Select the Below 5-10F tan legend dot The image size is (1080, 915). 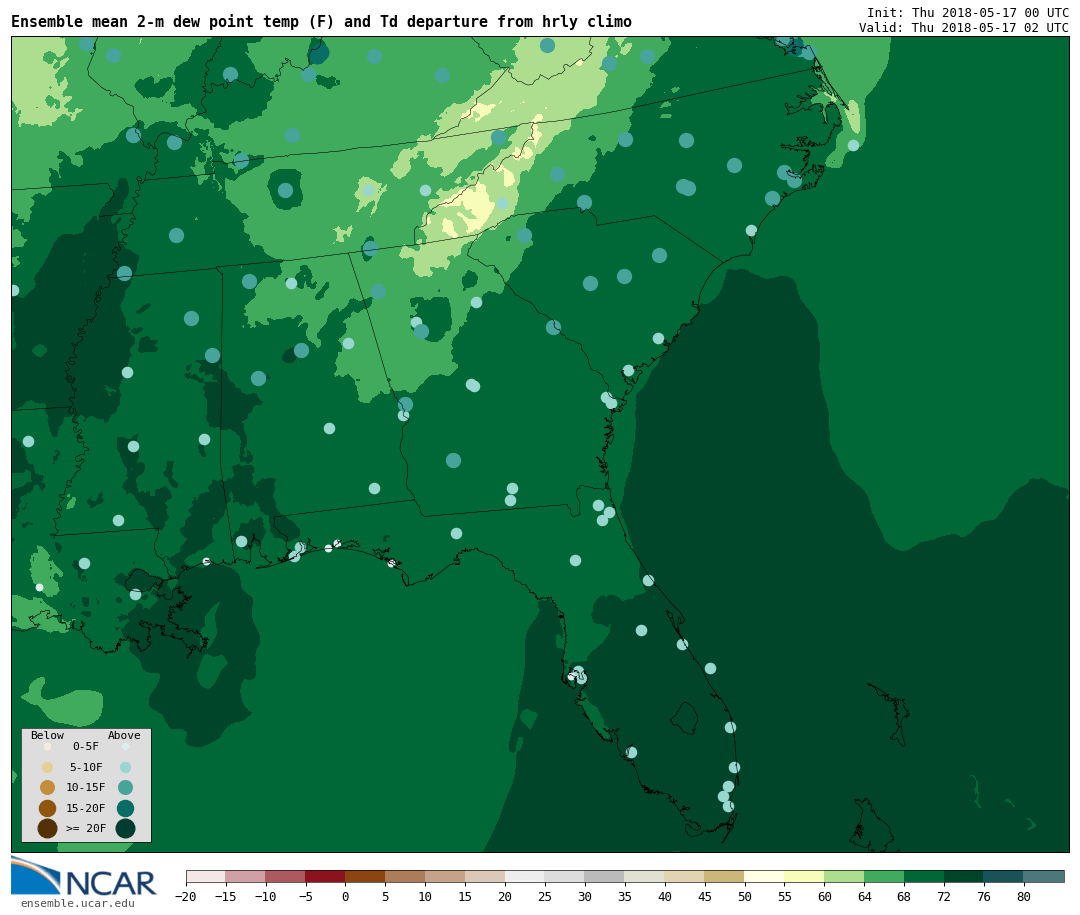(48, 767)
